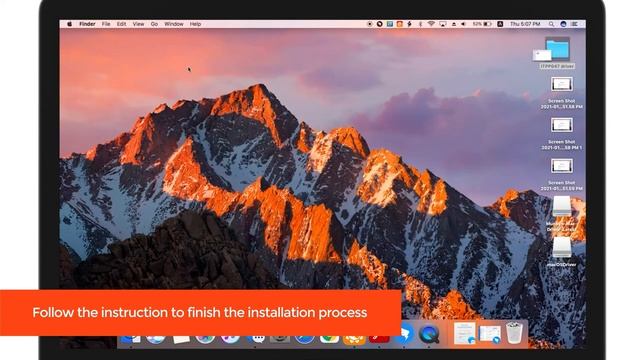Open the document stack beside QuickTime
The height and width of the screenshot is (360, 640).
pos(464,333)
